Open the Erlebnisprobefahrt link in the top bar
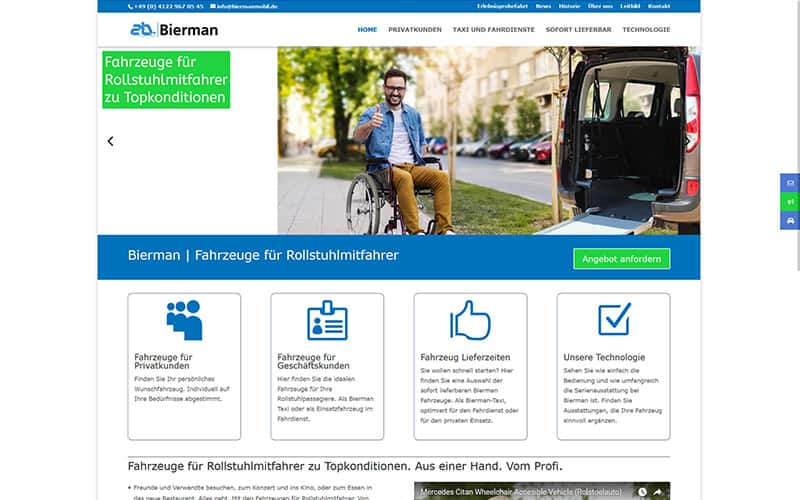 click(x=502, y=6)
